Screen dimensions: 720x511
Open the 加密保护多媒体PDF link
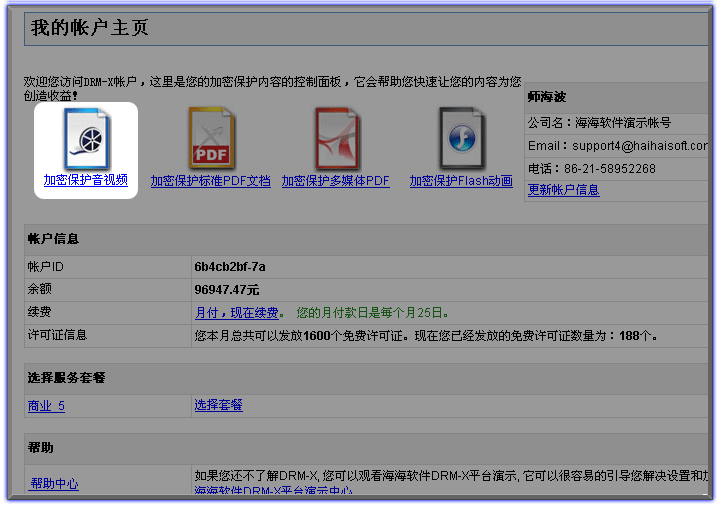pos(336,181)
